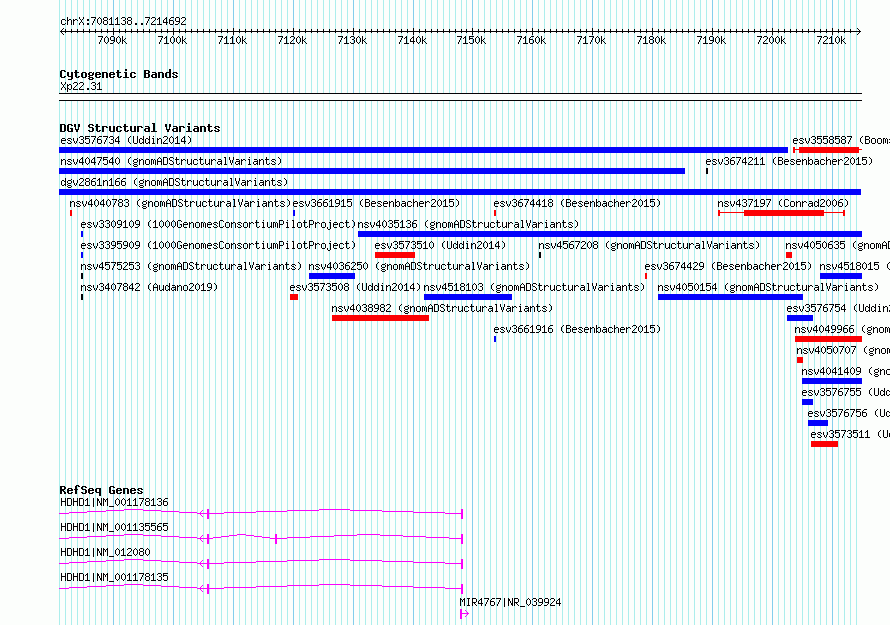This screenshot has height=625, width=890.
Task: Click the esv3661916 (Besenbacher2015) label
Action: pyautogui.click(x=577, y=329)
